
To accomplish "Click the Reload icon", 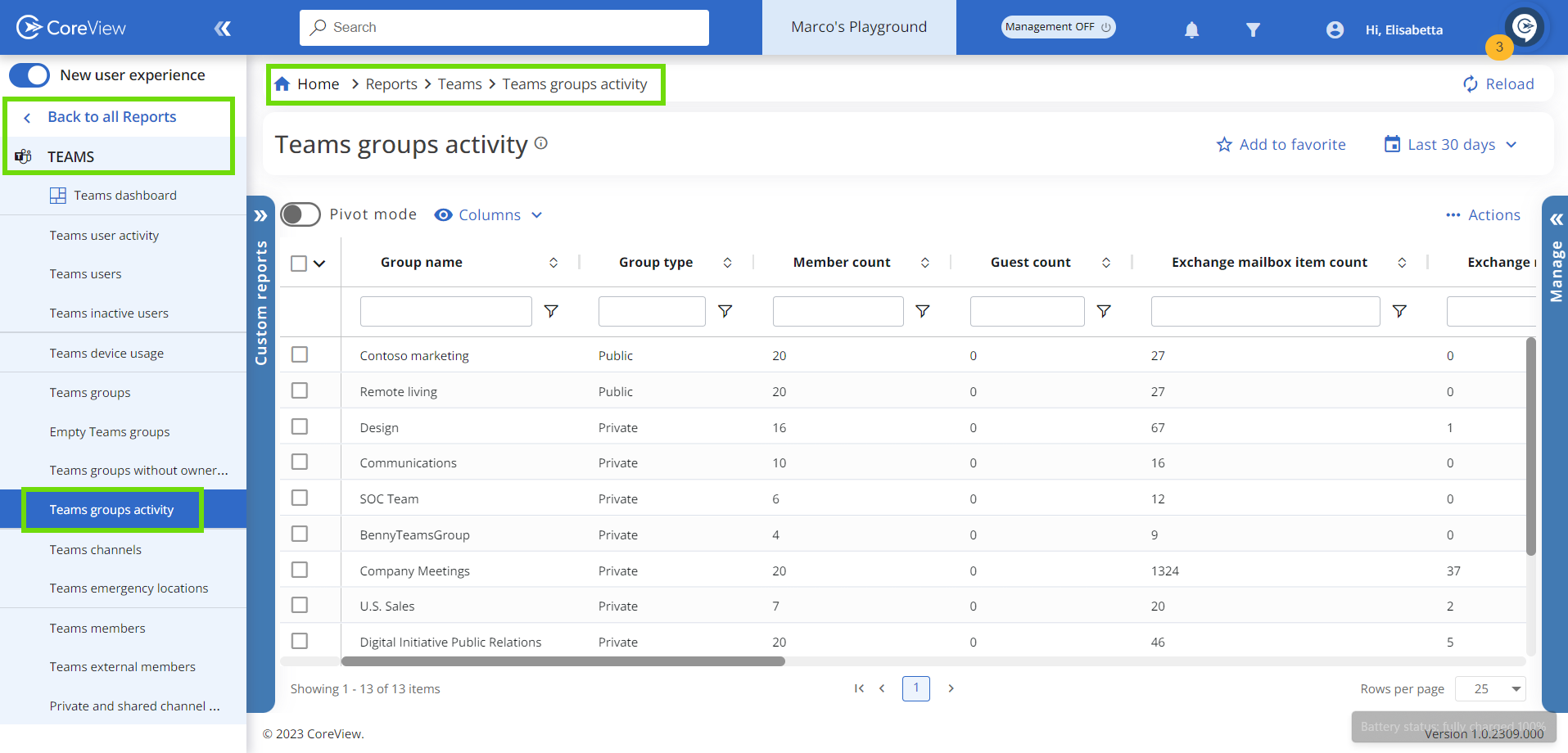I will point(1471,83).
